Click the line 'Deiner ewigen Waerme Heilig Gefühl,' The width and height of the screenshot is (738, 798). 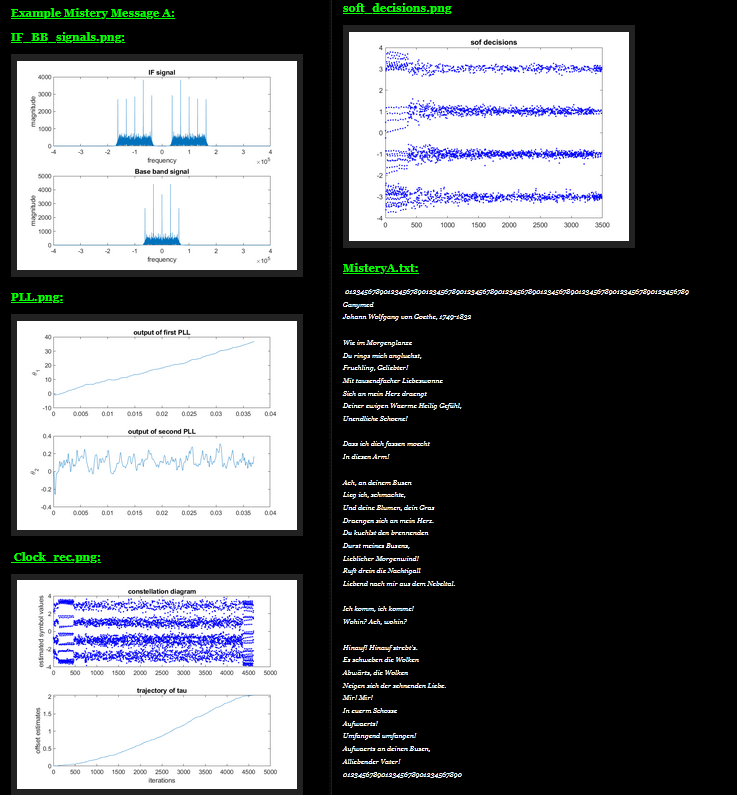point(402,406)
